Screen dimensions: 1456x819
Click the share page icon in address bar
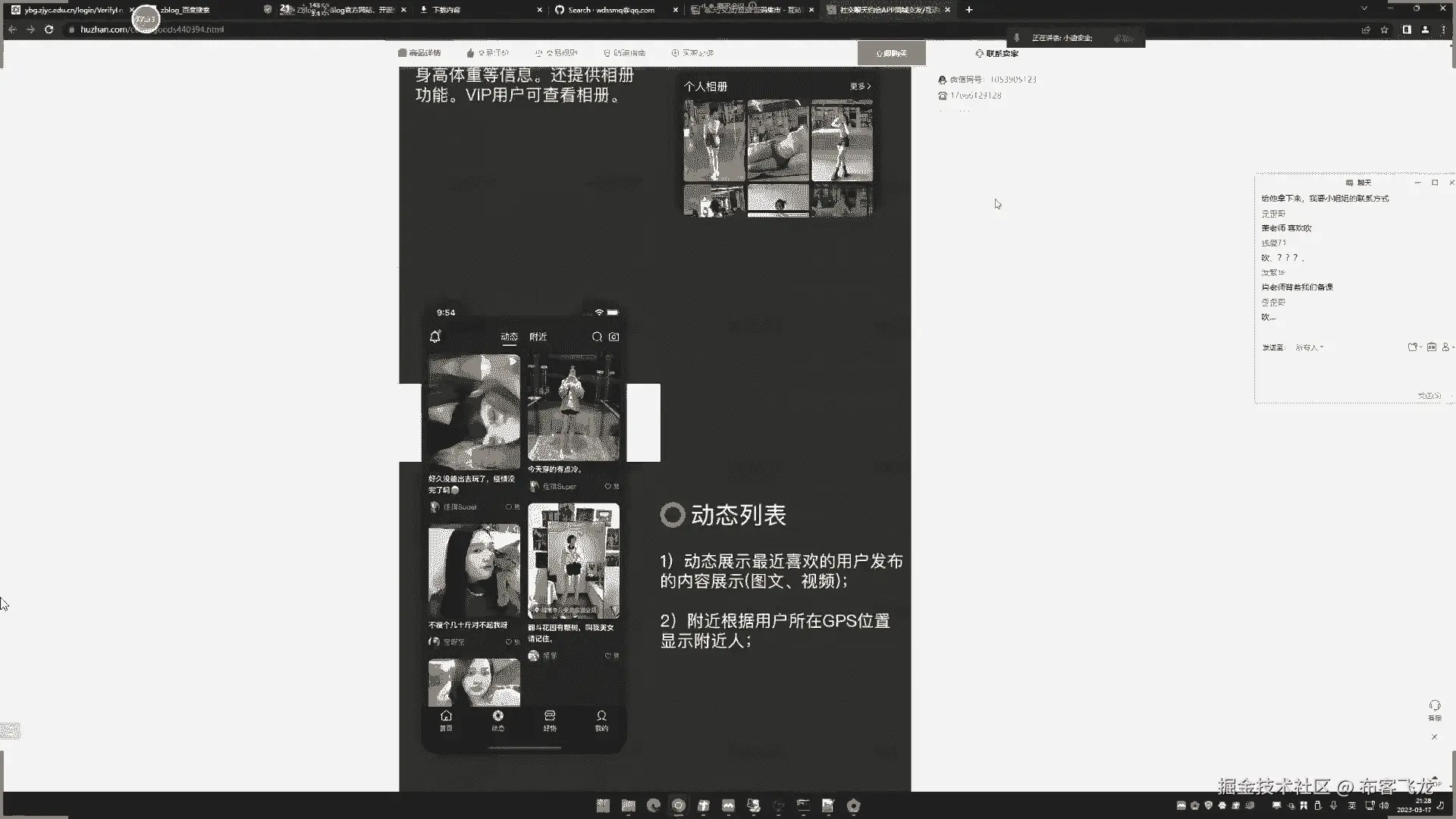[x=1366, y=30]
